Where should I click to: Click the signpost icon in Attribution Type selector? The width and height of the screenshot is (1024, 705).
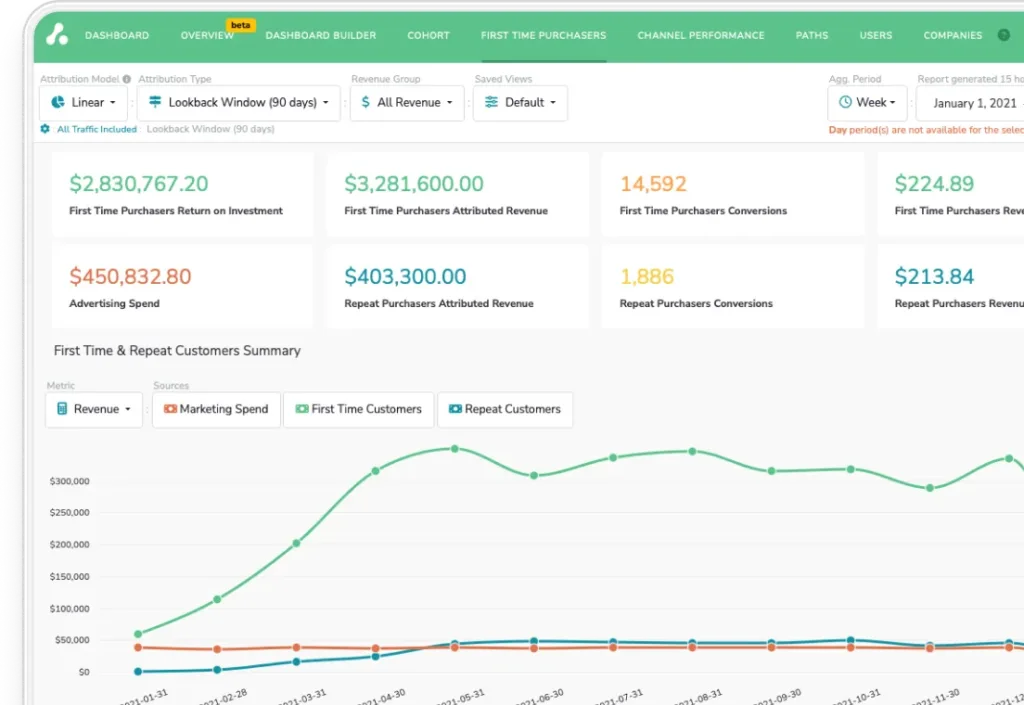click(155, 102)
